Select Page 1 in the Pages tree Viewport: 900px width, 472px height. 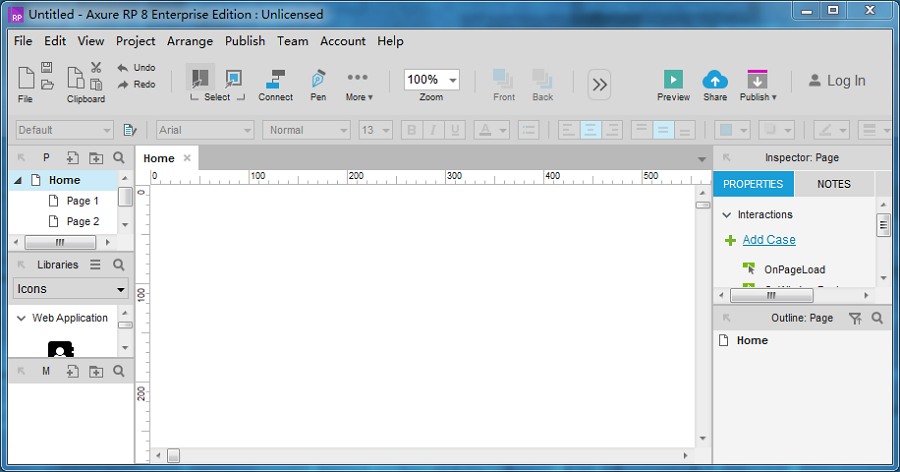click(82, 201)
